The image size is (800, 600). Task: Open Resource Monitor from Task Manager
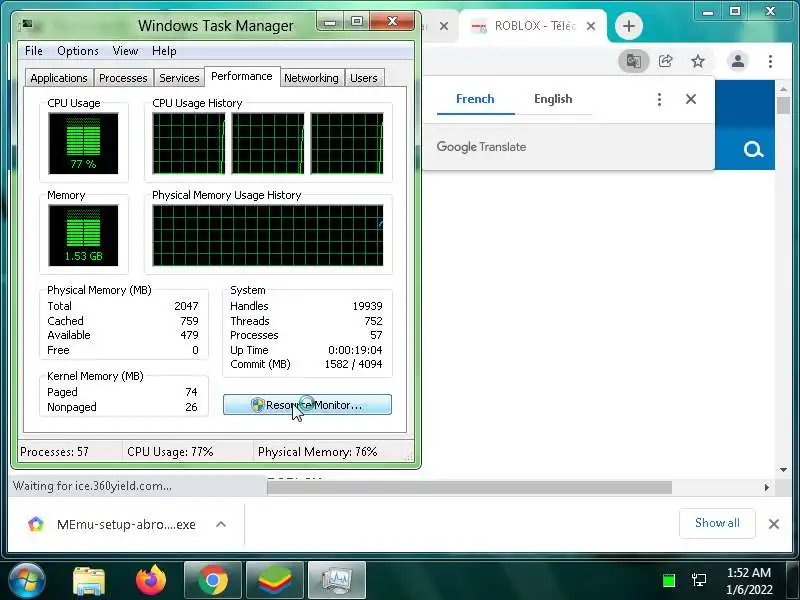pos(307,405)
